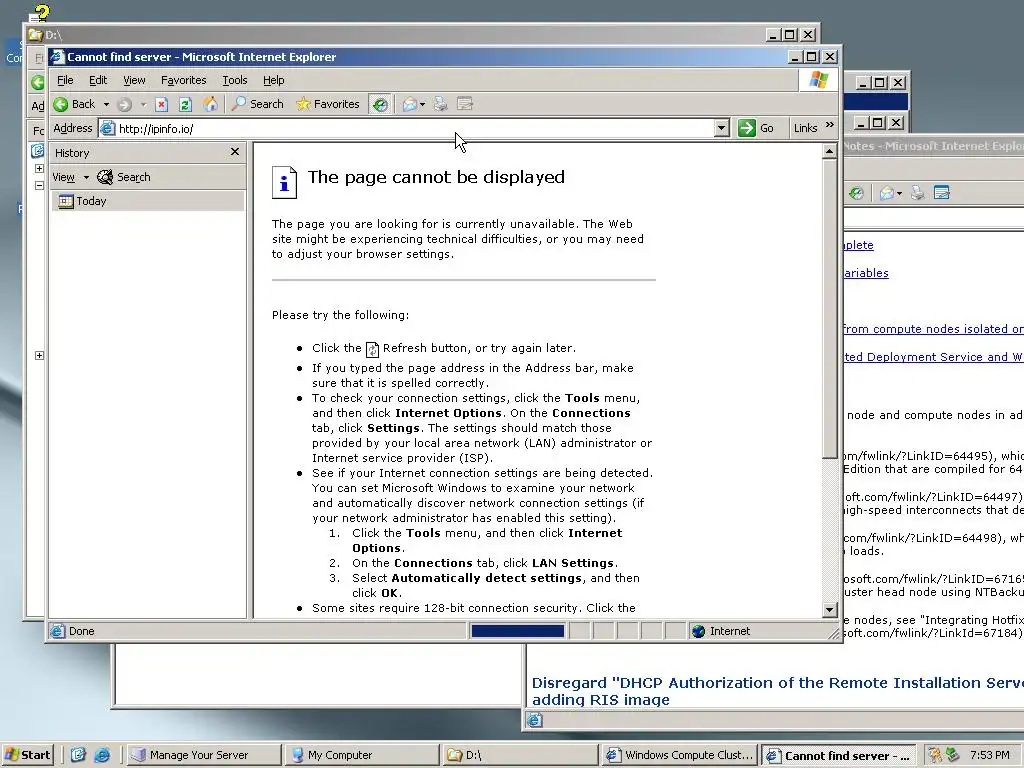Close the History pane

235,152
